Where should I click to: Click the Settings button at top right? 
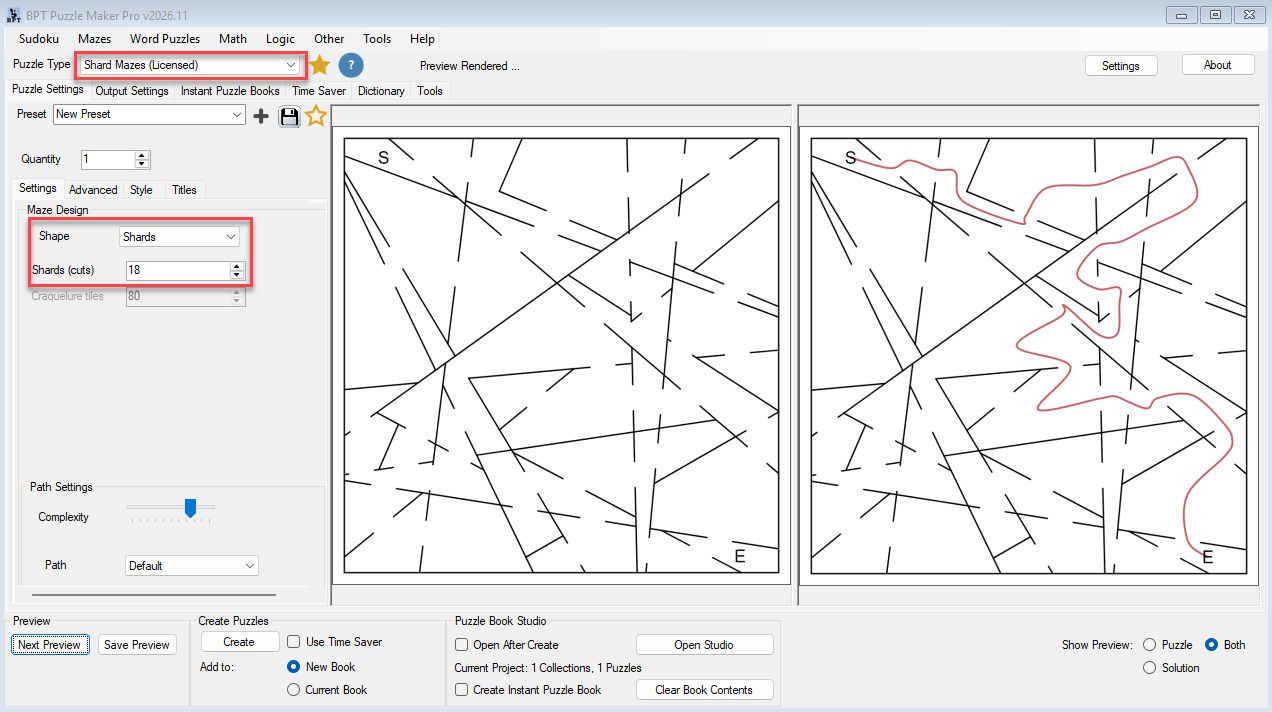tap(1121, 66)
